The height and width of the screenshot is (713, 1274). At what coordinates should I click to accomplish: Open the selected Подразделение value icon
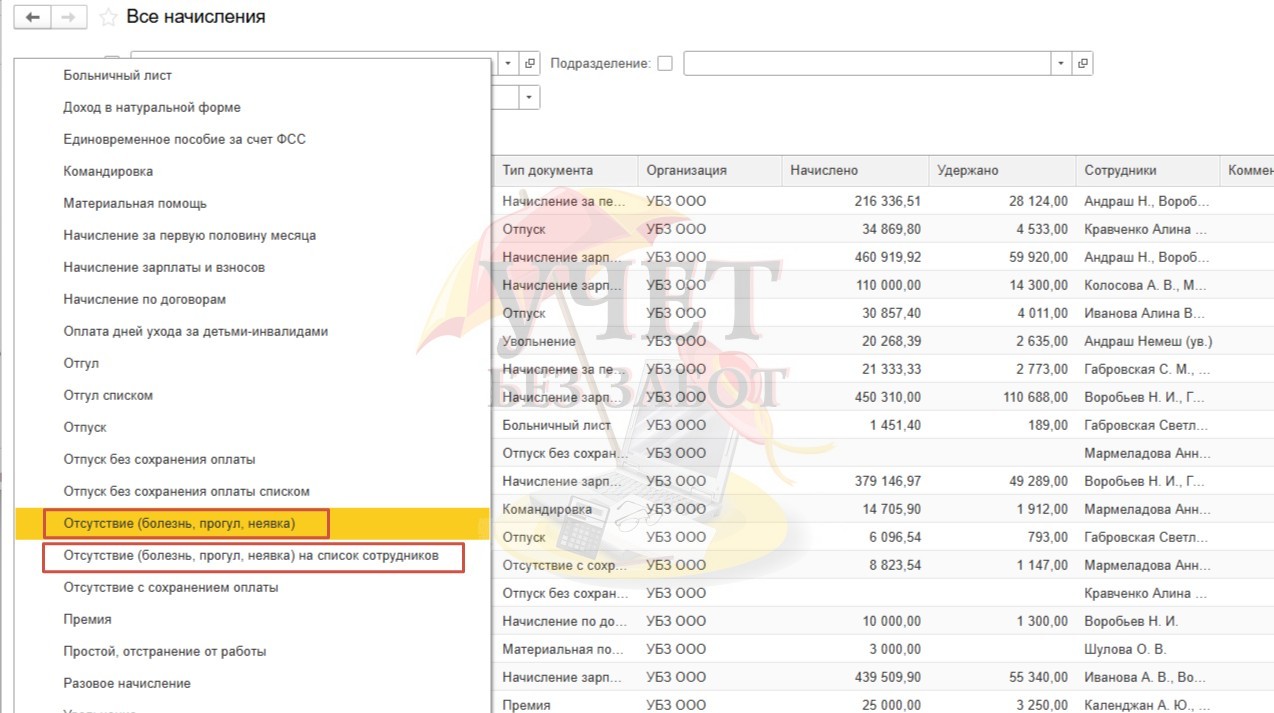pyautogui.click(x=1082, y=63)
